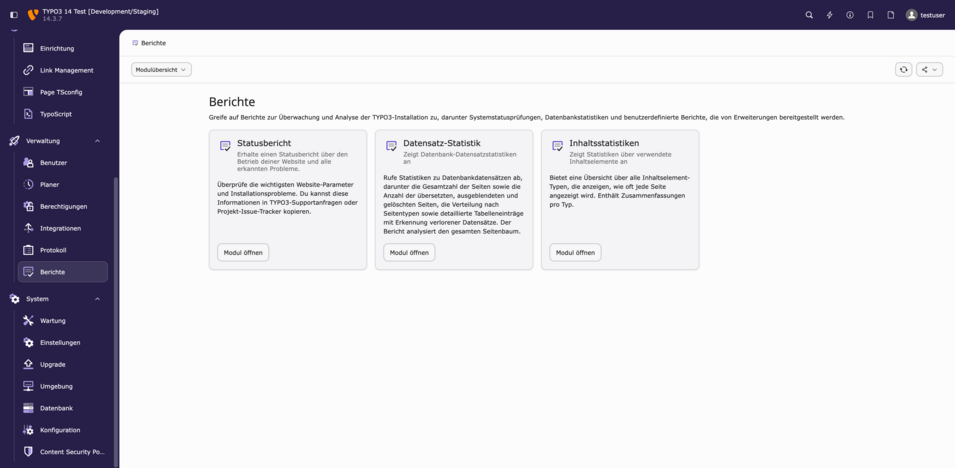Click the Einstellungen gear icon
Image resolution: width=955 pixels, height=468 pixels.
click(x=28, y=342)
